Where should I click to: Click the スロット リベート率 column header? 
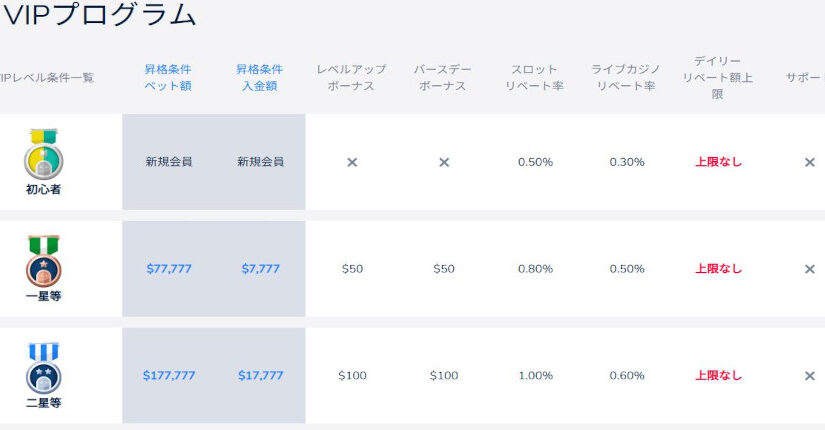click(x=535, y=78)
